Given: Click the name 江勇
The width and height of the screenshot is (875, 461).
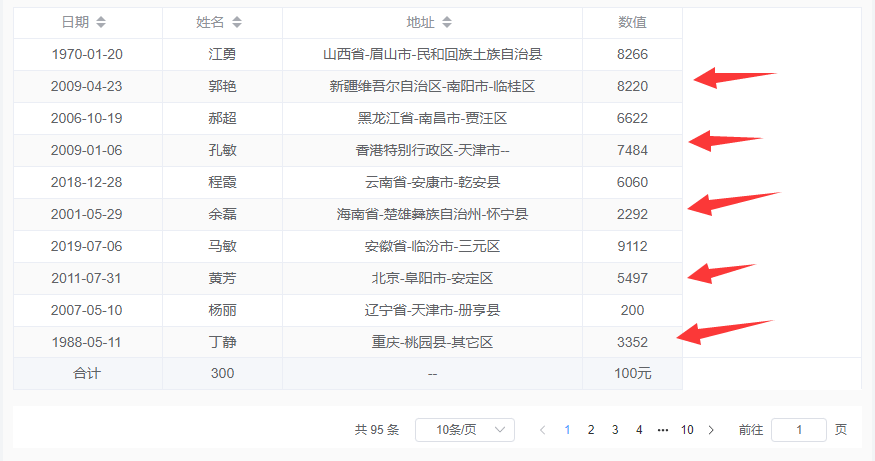Looking at the screenshot, I should click(222, 54).
